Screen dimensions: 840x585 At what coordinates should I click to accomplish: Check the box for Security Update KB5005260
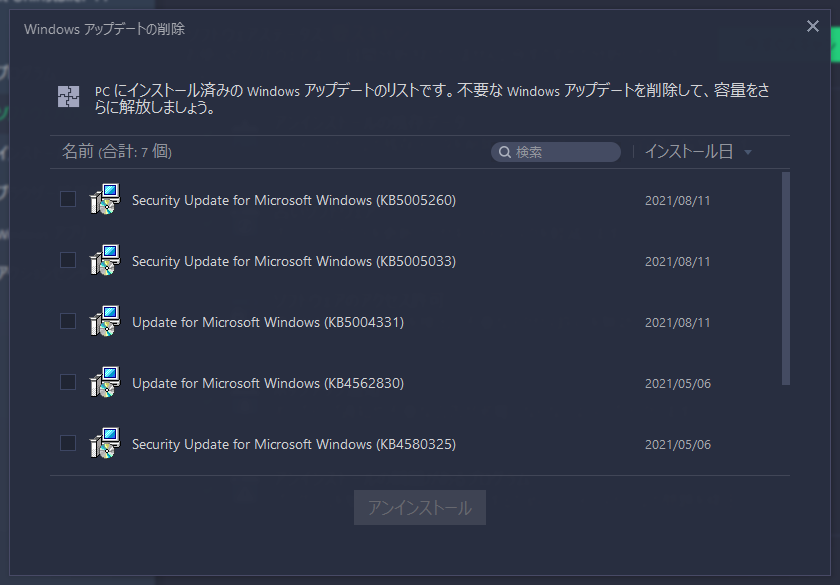pyautogui.click(x=68, y=199)
